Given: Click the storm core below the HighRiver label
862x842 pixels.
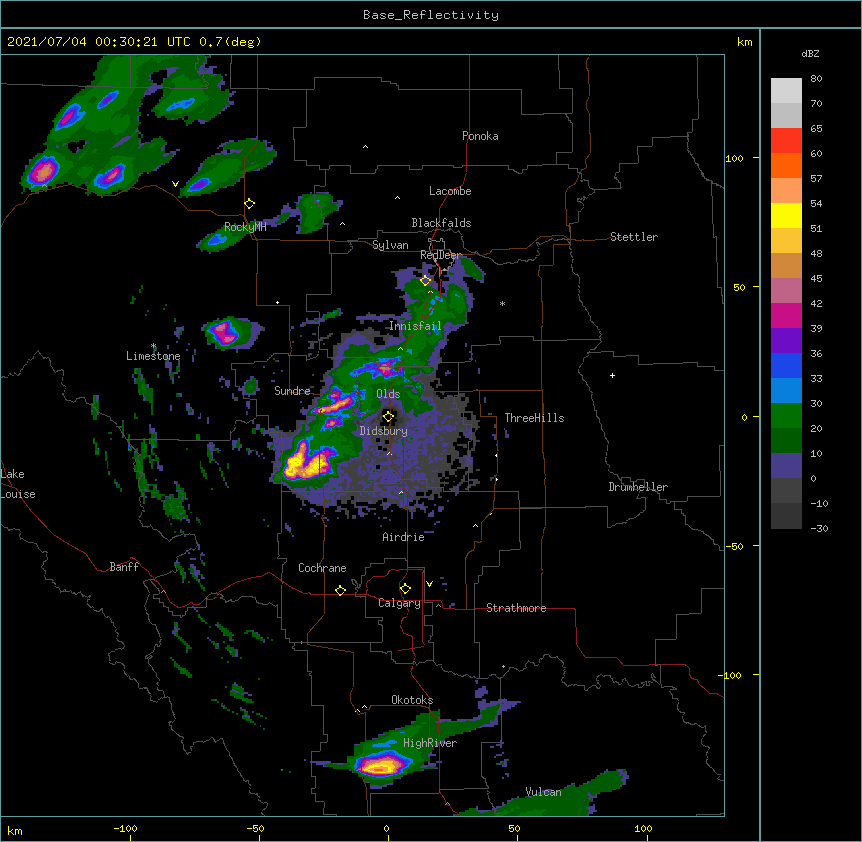Looking at the screenshot, I should click(380, 765).
